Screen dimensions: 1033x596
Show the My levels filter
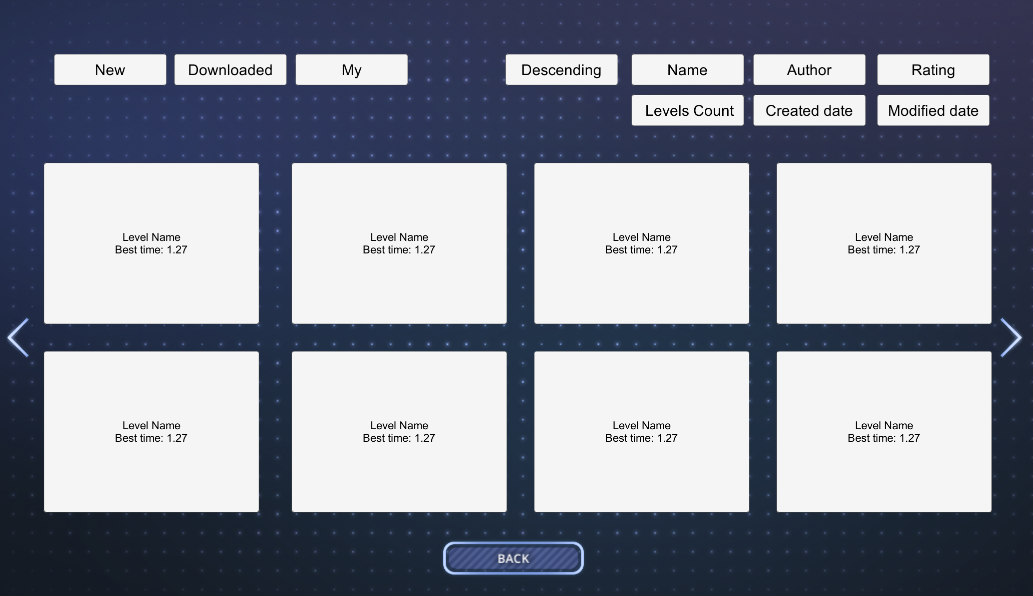[x=352, y=70]
